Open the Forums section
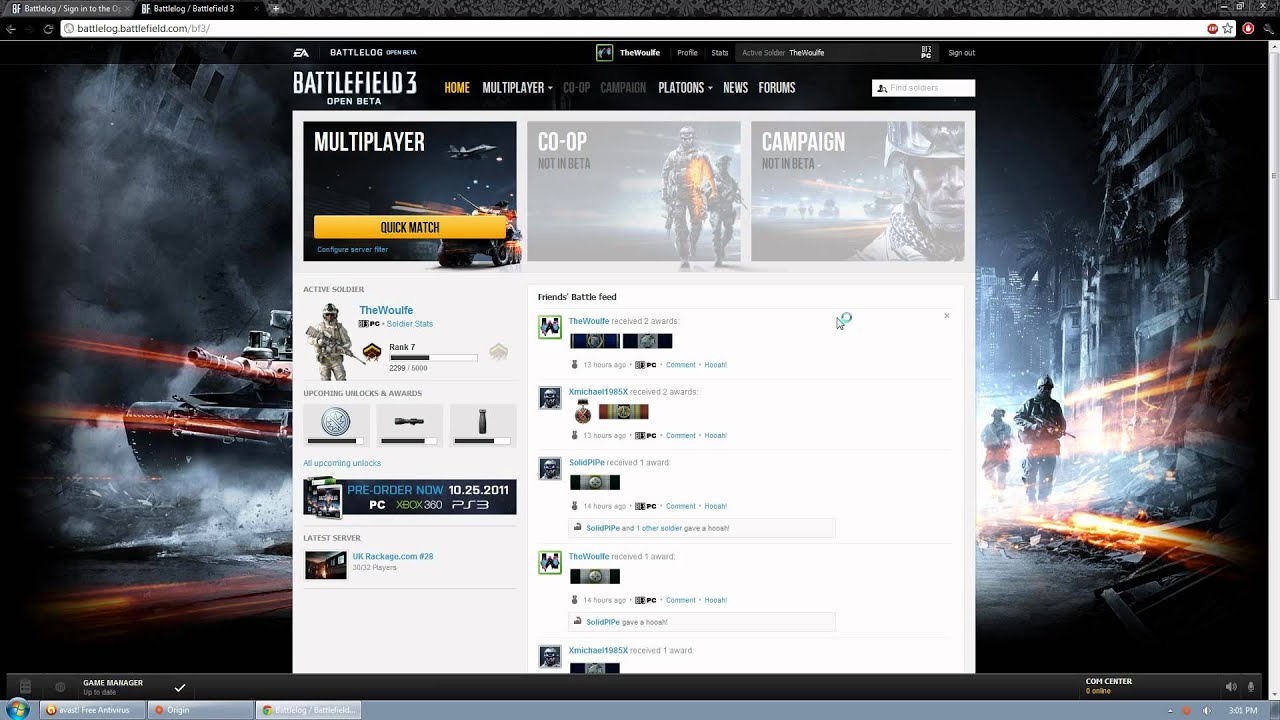 777,88
